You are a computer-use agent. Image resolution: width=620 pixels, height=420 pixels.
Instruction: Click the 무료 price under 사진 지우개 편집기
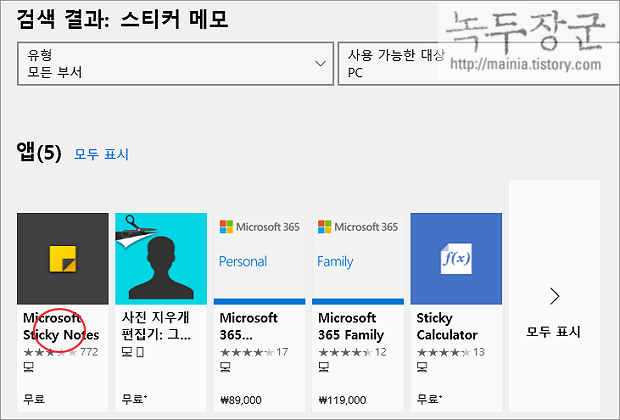[x=134, y=399]
